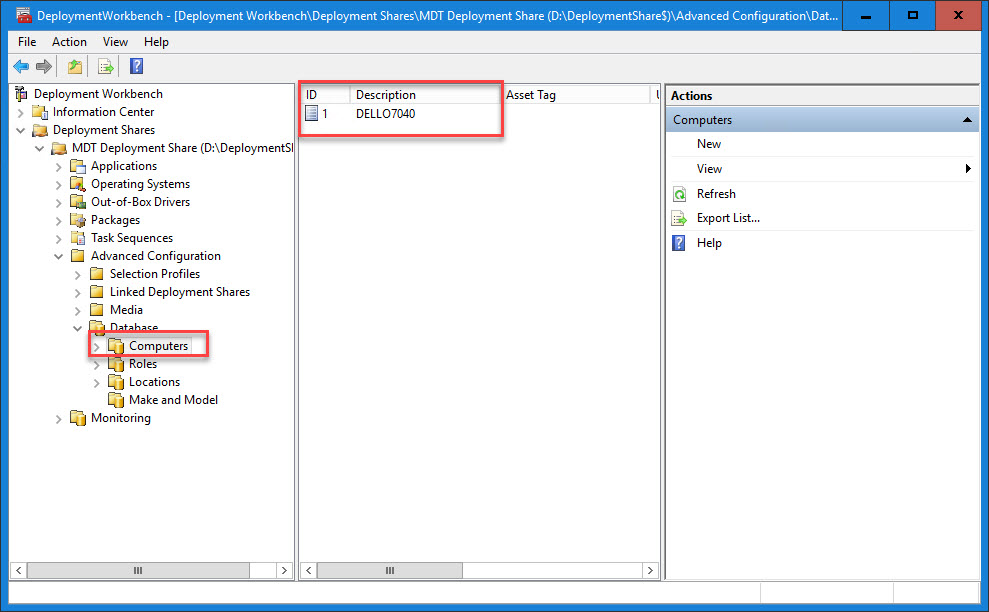989x612 pixels.
Task: Collapse the Advanced Configuration tree node
Action: (x=59, y=256)
